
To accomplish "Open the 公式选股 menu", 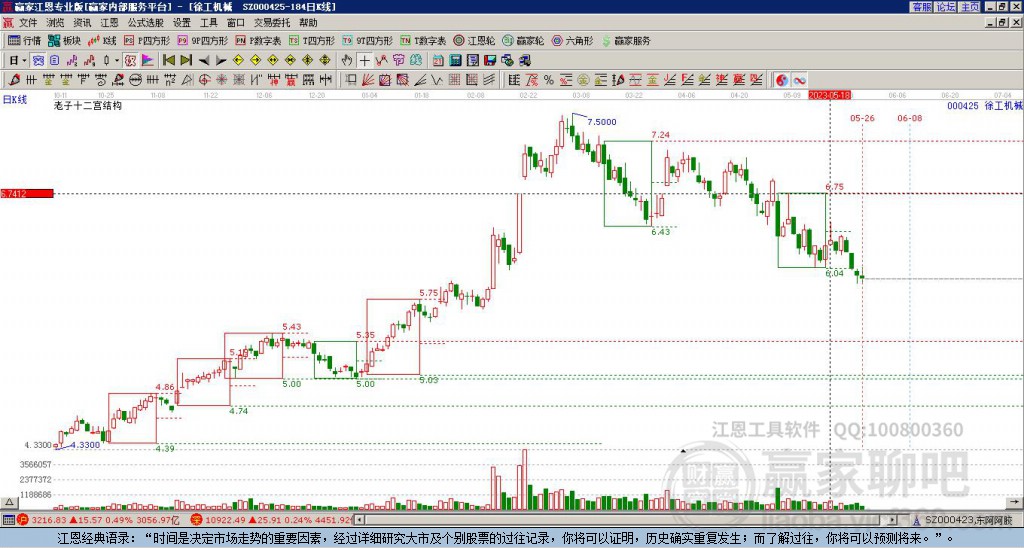I will point(146,23).
